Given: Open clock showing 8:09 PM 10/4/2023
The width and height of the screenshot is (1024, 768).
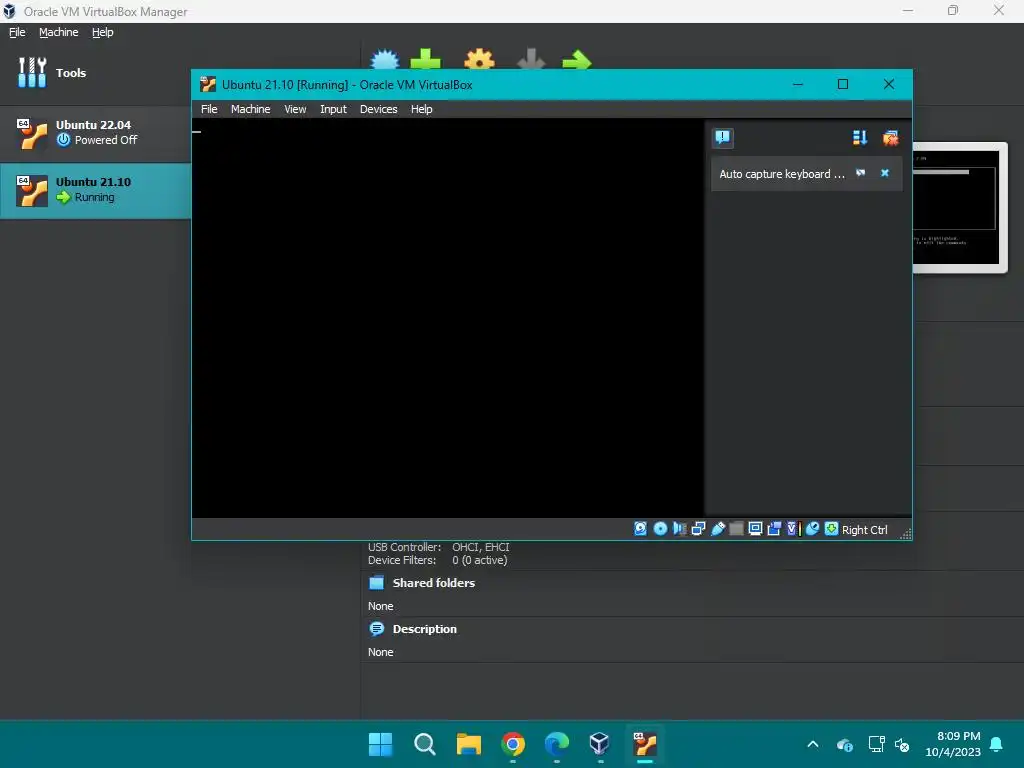Looking at the screenshot, I should [952, 744].
